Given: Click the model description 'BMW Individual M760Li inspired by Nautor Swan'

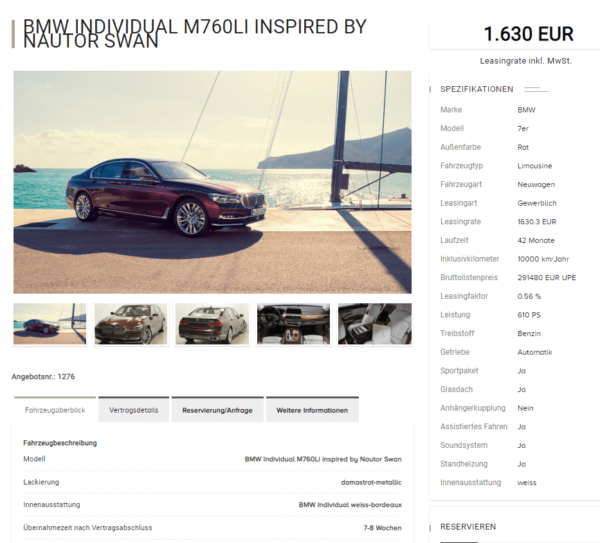Looking at the screenshot, I should pyautogui.click(x=323, y=459).
